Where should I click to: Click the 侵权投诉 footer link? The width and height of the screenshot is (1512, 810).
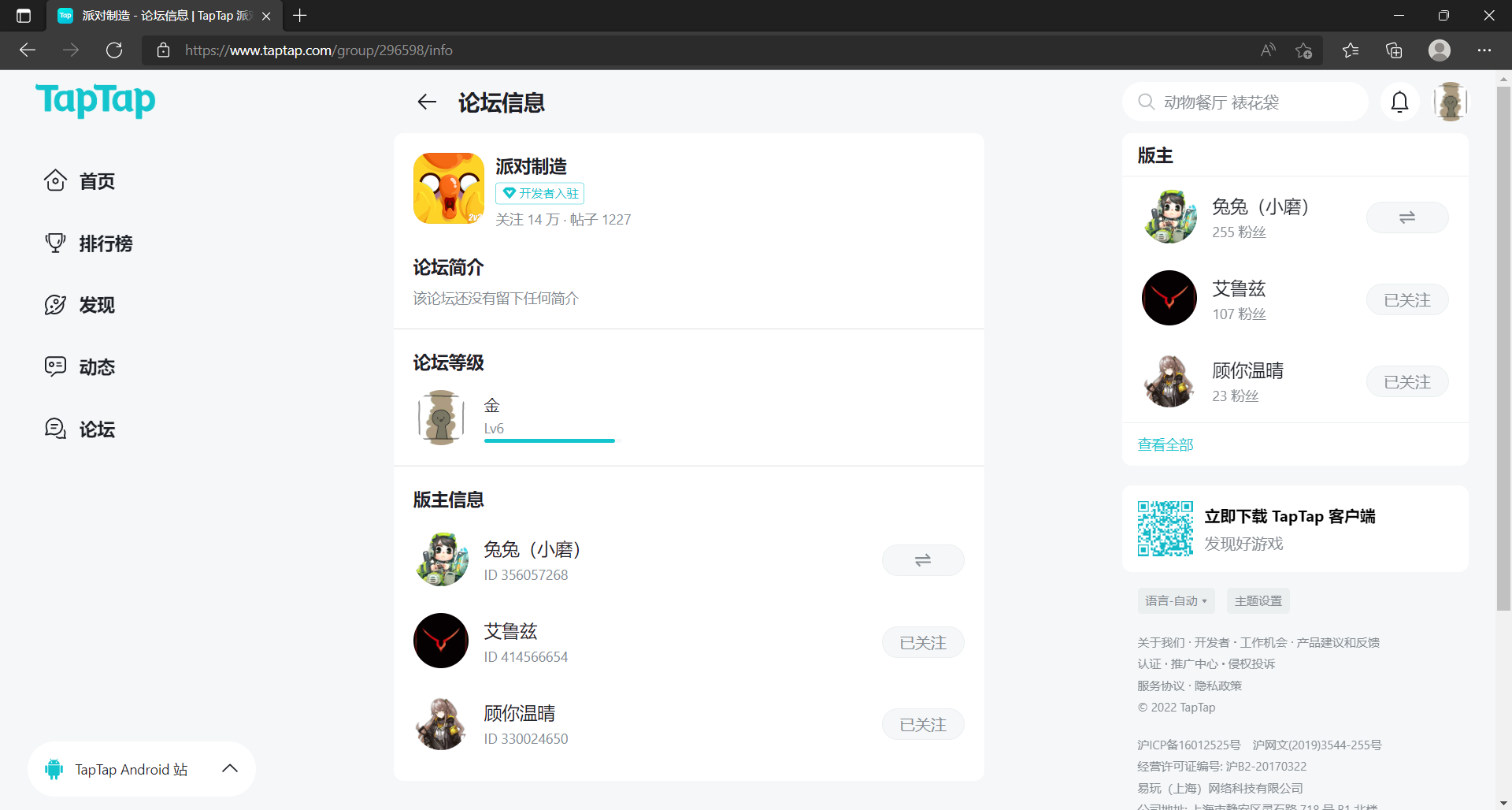click(1251, 663)
